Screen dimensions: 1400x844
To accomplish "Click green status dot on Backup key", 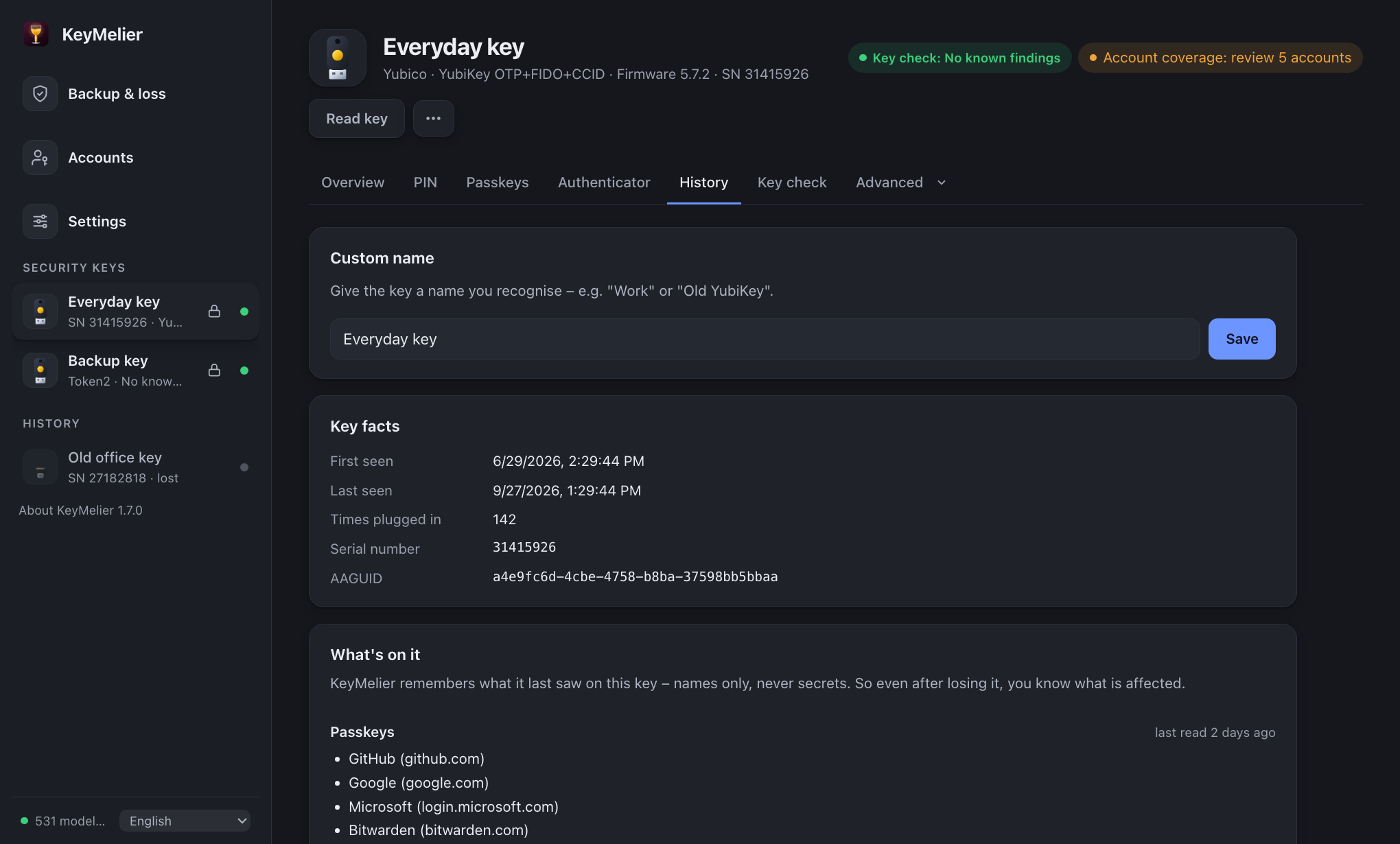I will (x=244, y=371).
